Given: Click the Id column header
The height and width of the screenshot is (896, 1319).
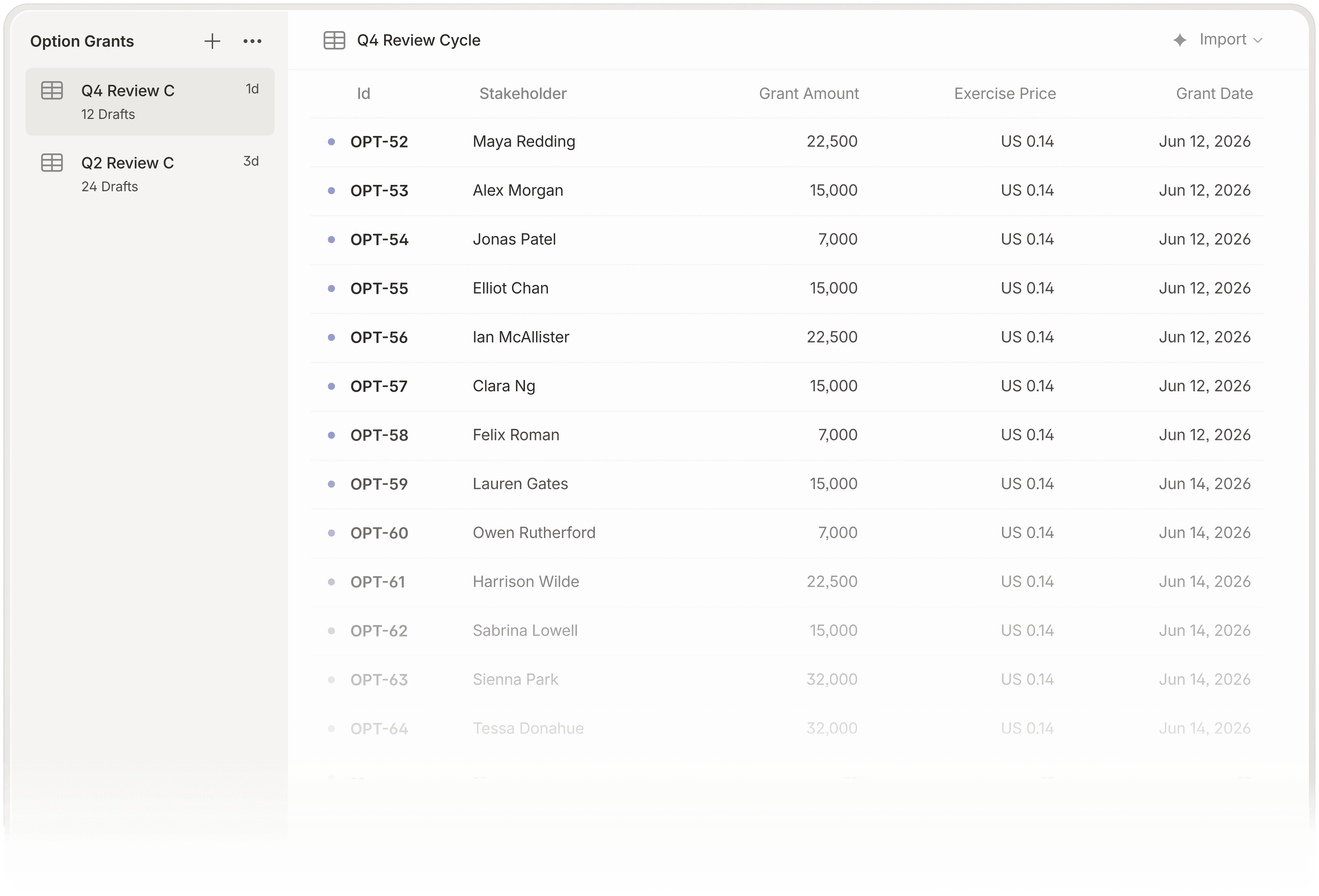Looking at the screenshot, I should pyautogui.click(x=363, y=94).
